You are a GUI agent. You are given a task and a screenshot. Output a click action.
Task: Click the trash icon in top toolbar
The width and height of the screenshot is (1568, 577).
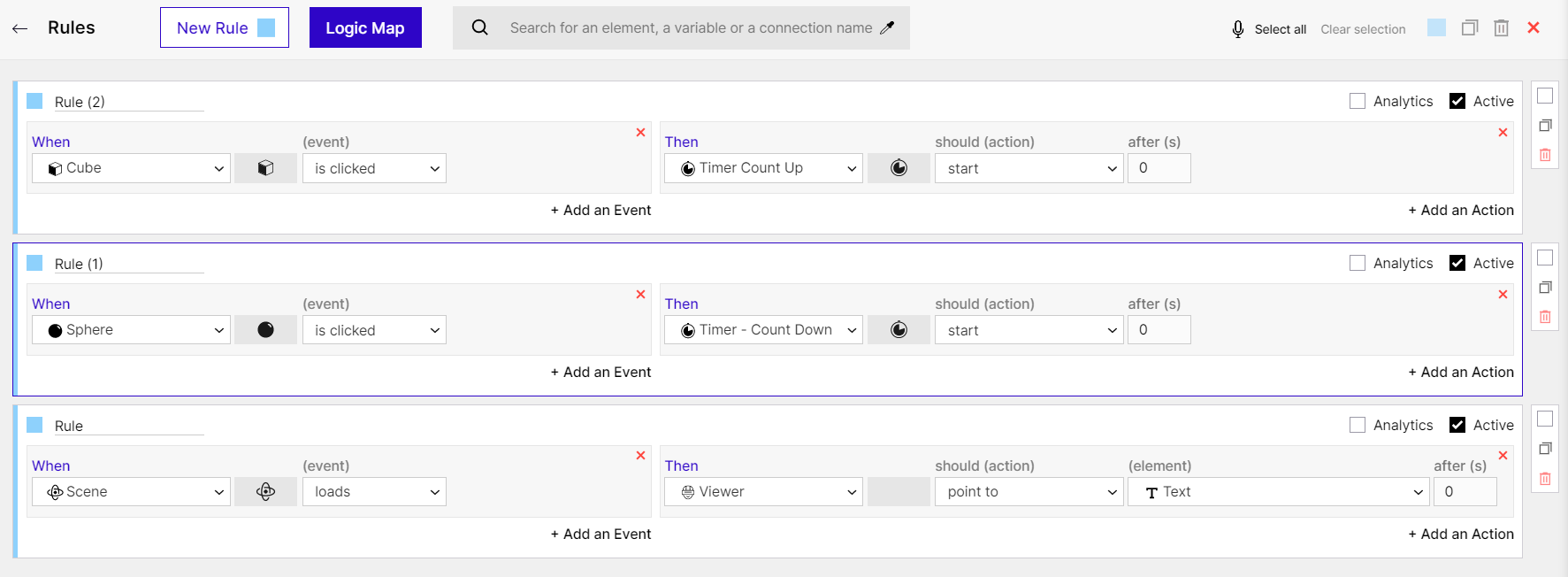(1502, 28)
